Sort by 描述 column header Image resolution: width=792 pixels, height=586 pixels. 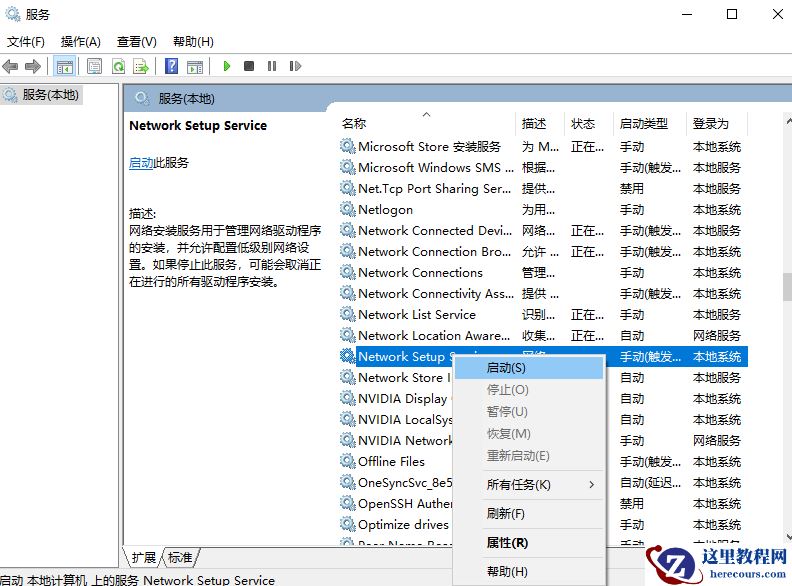click(540, 123)
